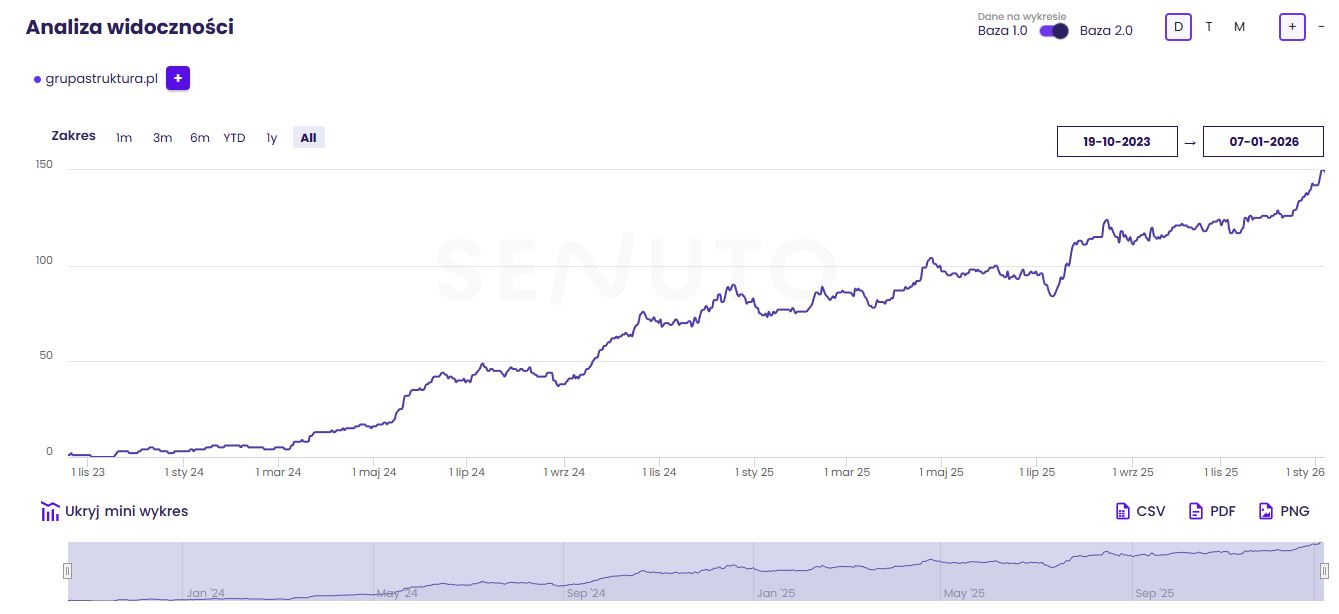Screen dimensions: 1339x614
Task: Toggle the Baza 1.0 / Baza 2.0 switch
Action: pos(1054,31)
